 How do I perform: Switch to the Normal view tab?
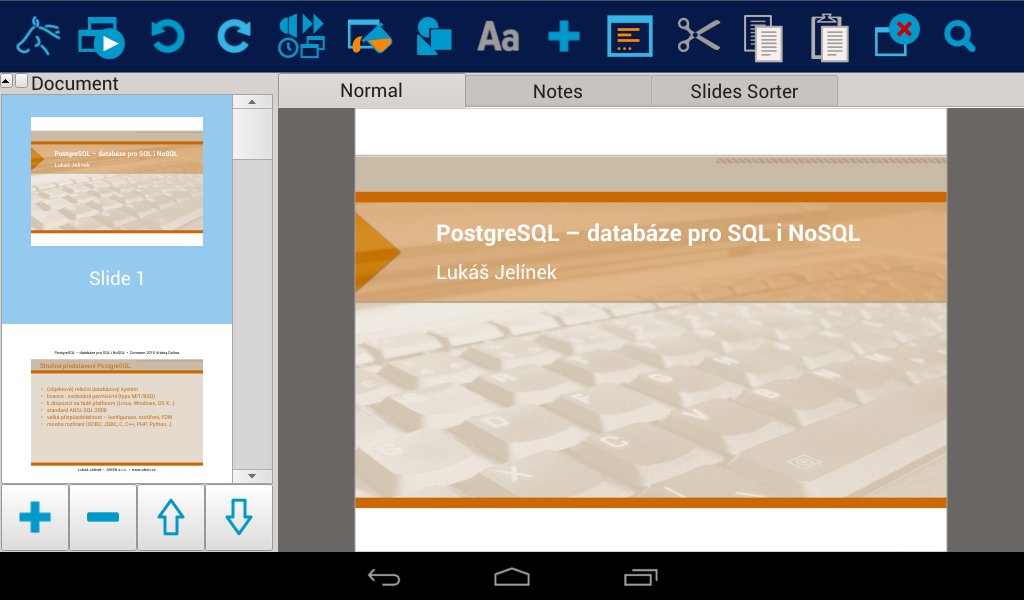372,90
